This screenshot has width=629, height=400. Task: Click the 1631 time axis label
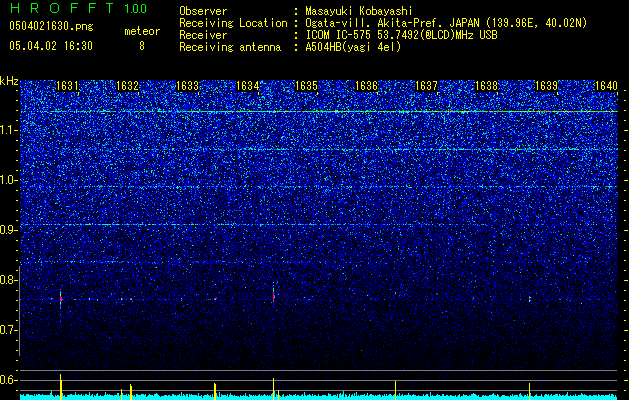(x=67, y=86)
